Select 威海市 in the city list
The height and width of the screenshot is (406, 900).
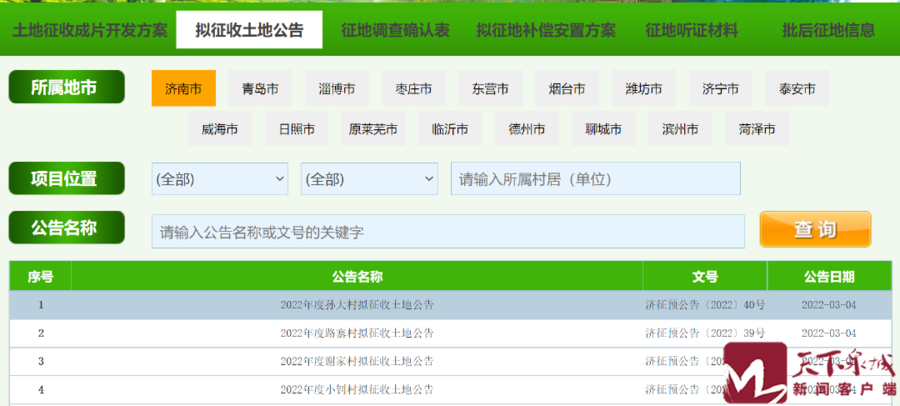(220, 129)
